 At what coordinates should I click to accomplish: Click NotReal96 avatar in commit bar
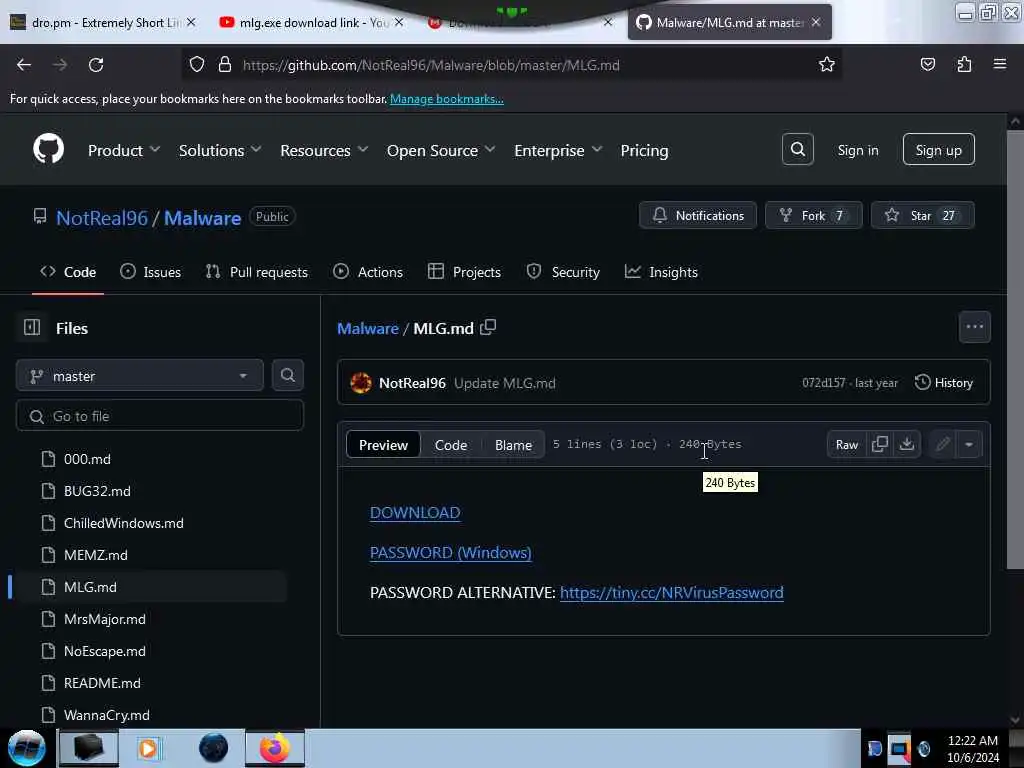(360, 383)
